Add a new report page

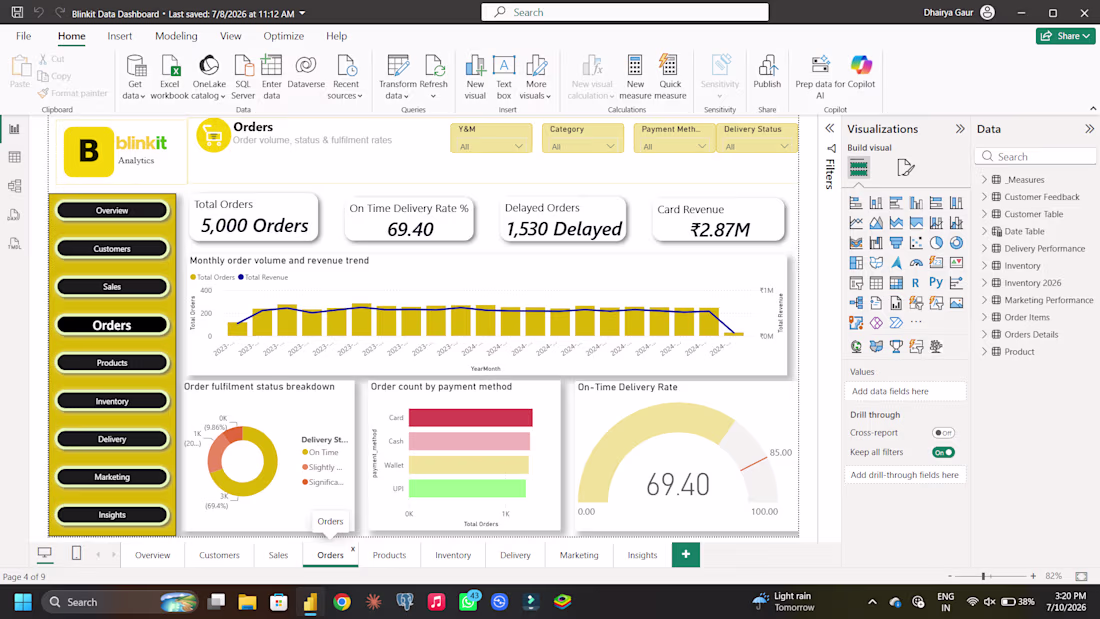[x=685, y=554]
